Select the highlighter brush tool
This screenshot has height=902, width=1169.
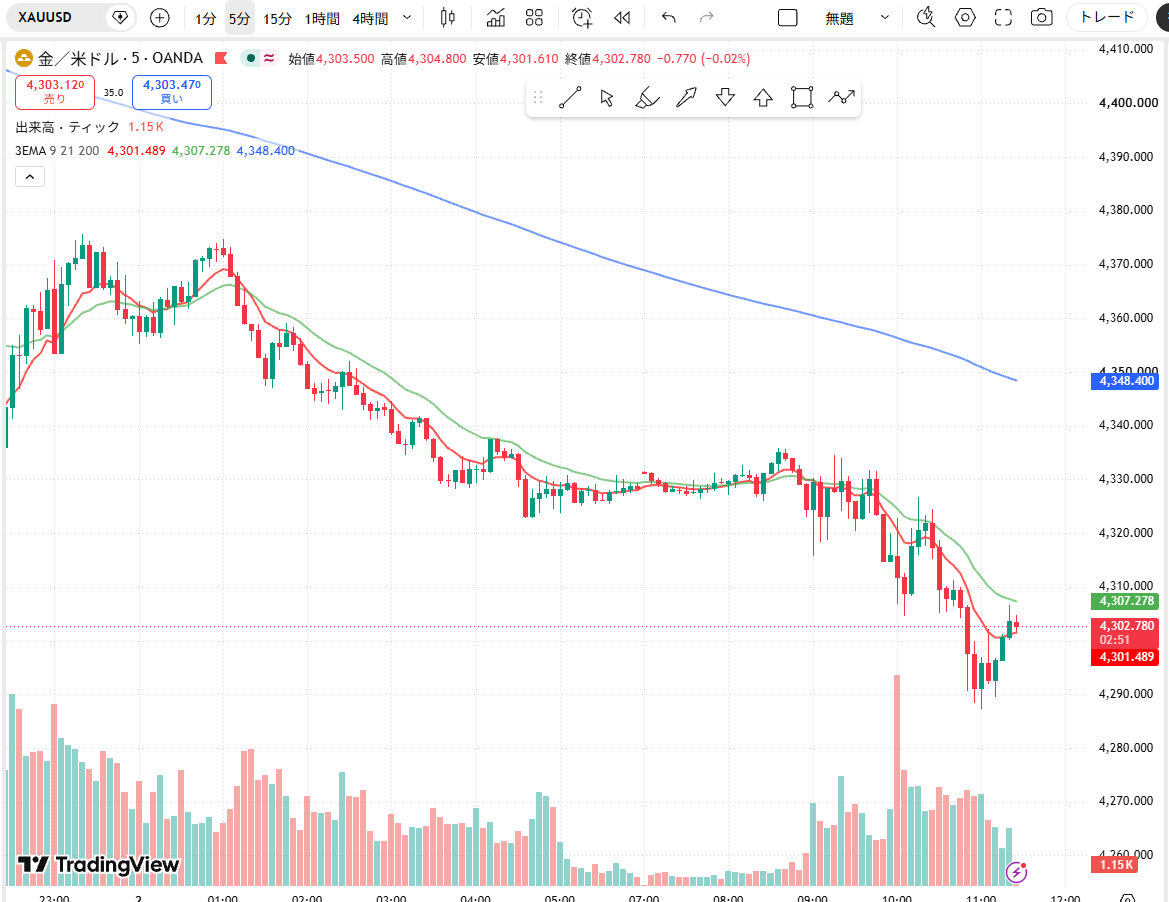point(646,98)
